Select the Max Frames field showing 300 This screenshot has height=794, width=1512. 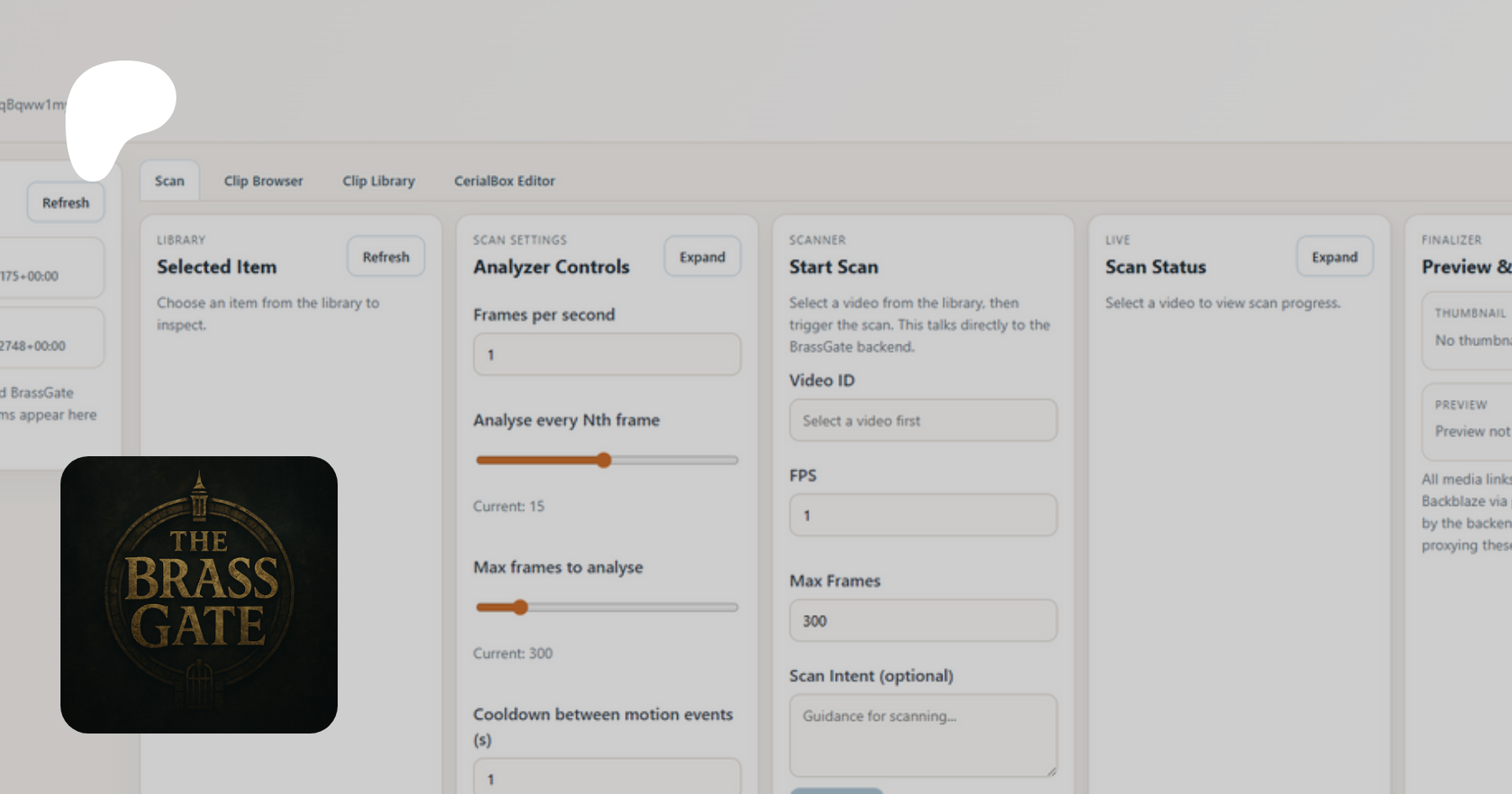922,621
